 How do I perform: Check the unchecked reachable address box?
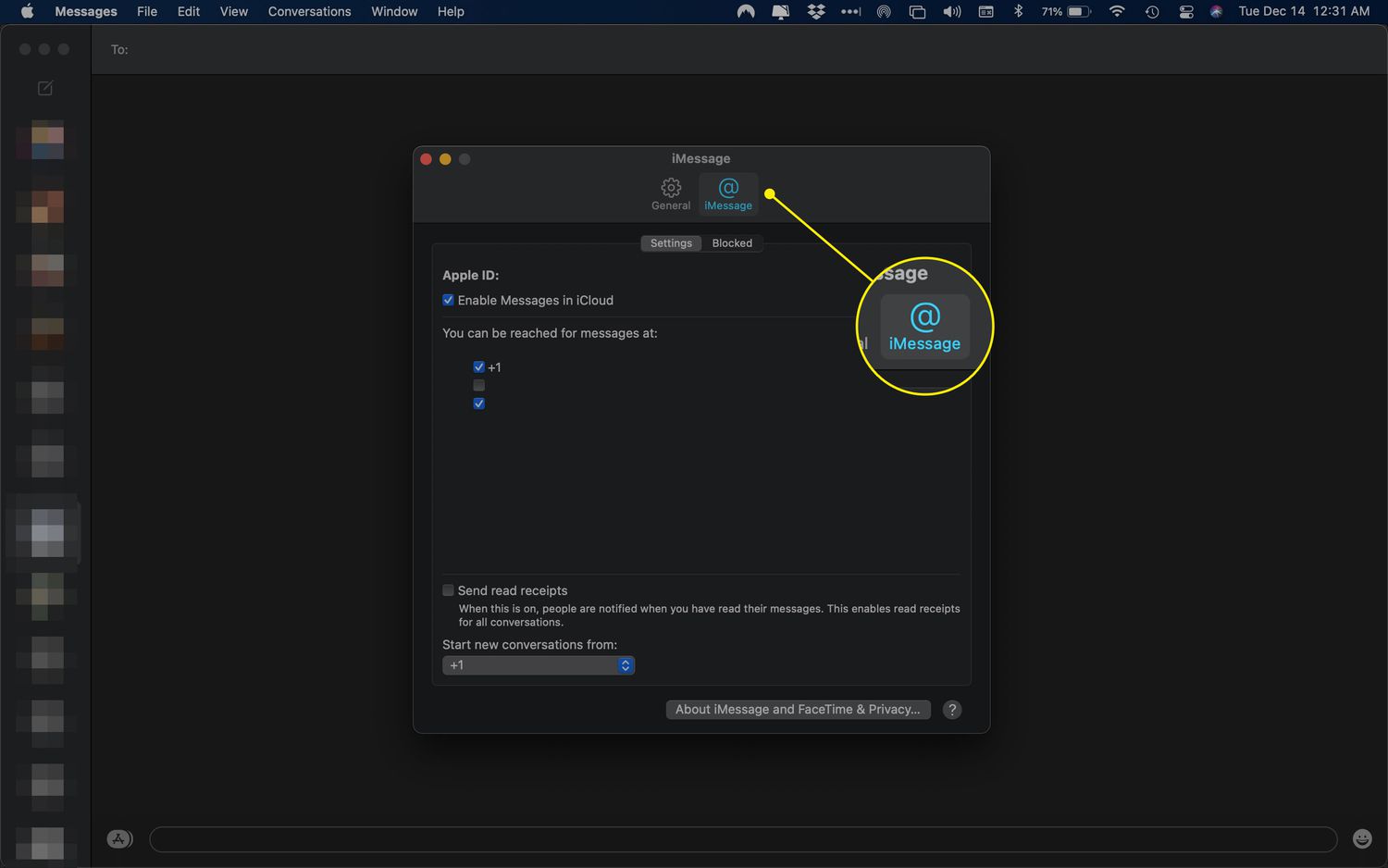pos(479,385)
